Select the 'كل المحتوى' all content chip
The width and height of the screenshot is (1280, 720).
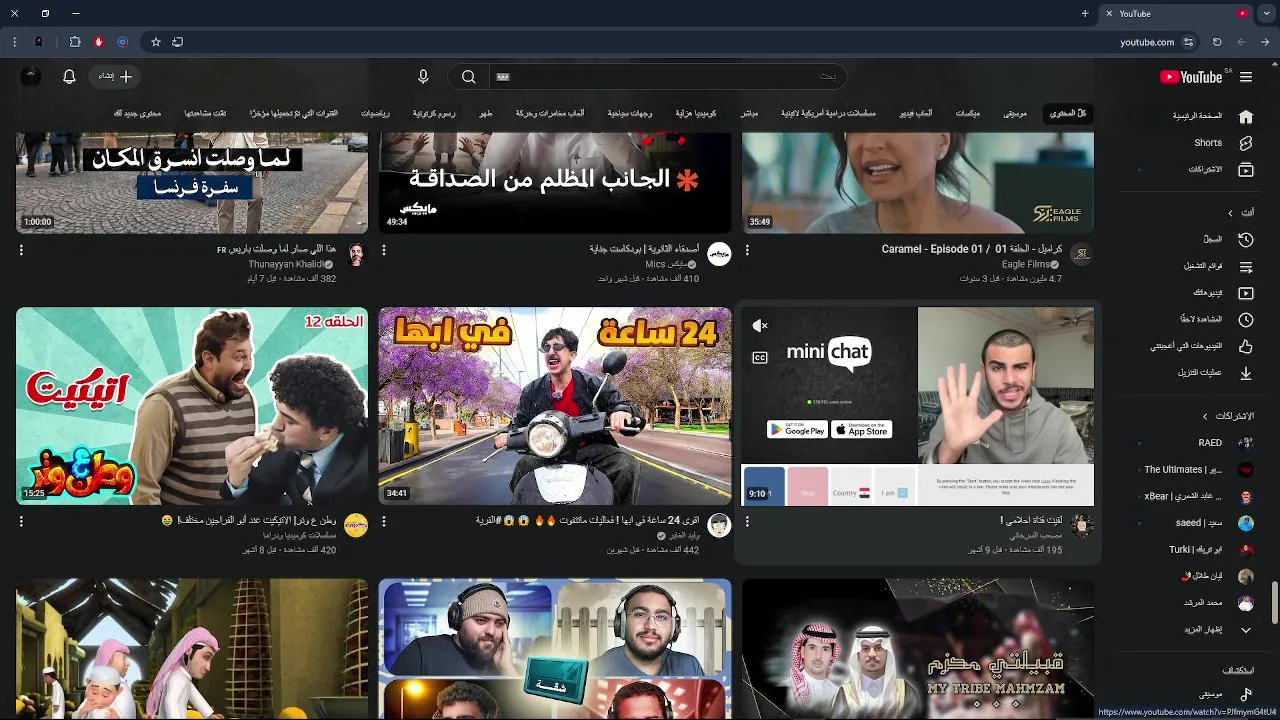[1068, 114]
